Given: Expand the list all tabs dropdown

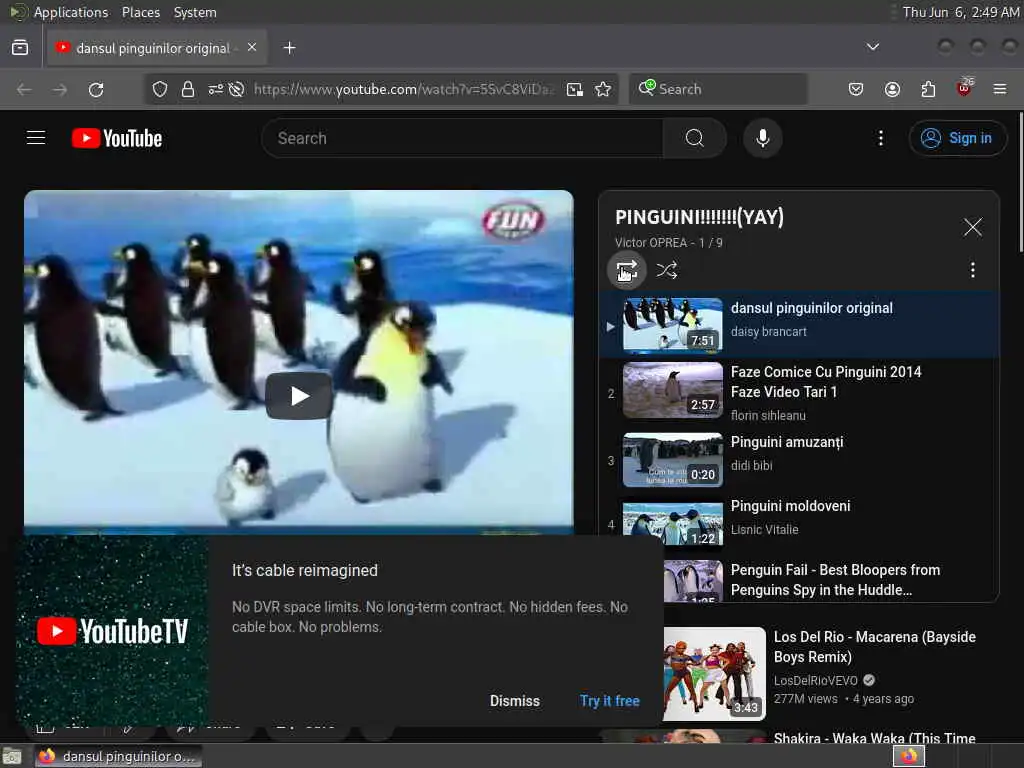Looking at the screenshot, I should point(872,47).
